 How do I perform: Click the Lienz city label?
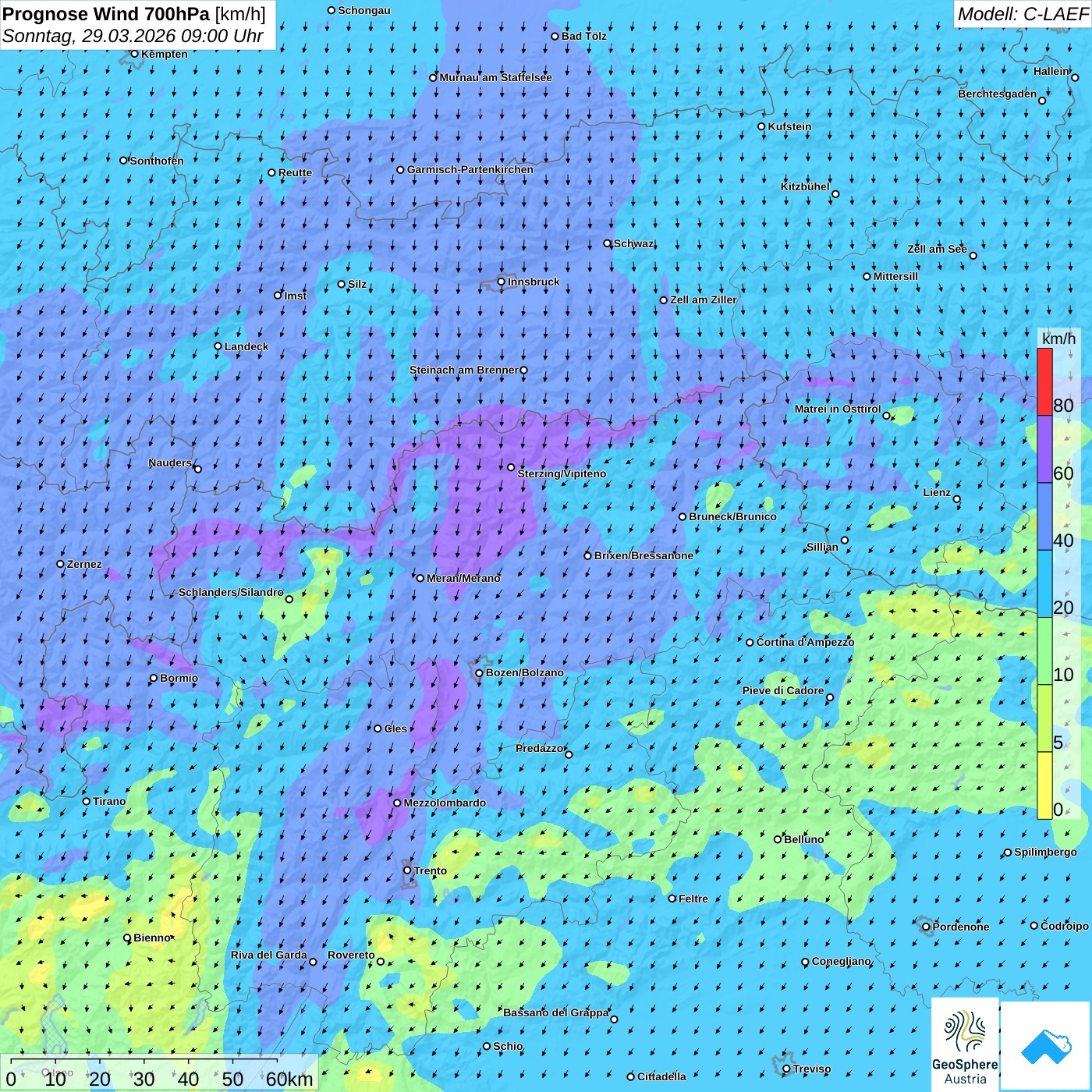pyautogui.click(x=937, y=492)
